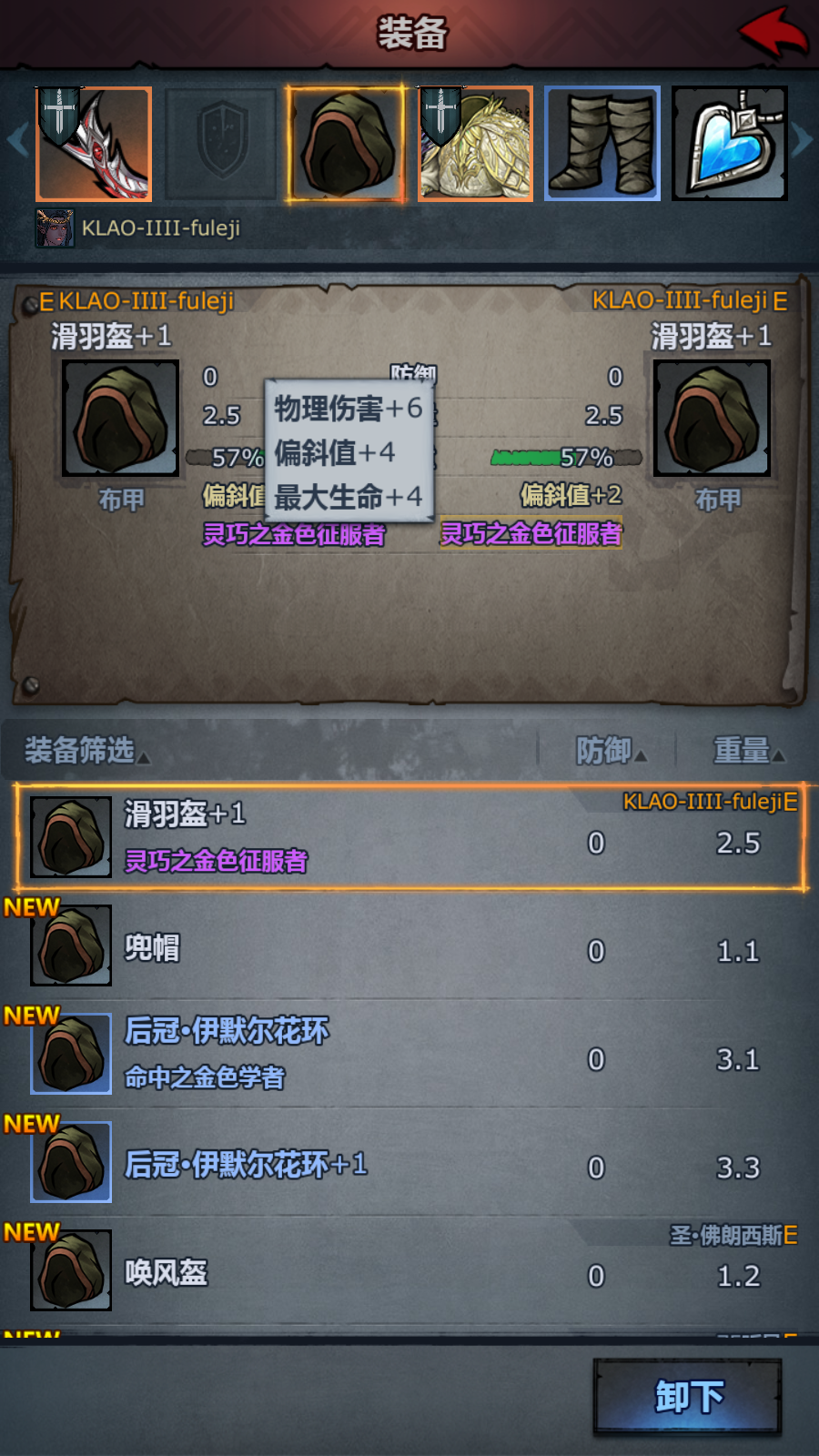Tap the KLAO-IIII-fuleji character portrait
Image resolution: width=819 pixels, height=1456 pixels.
(x=55, y=227)
